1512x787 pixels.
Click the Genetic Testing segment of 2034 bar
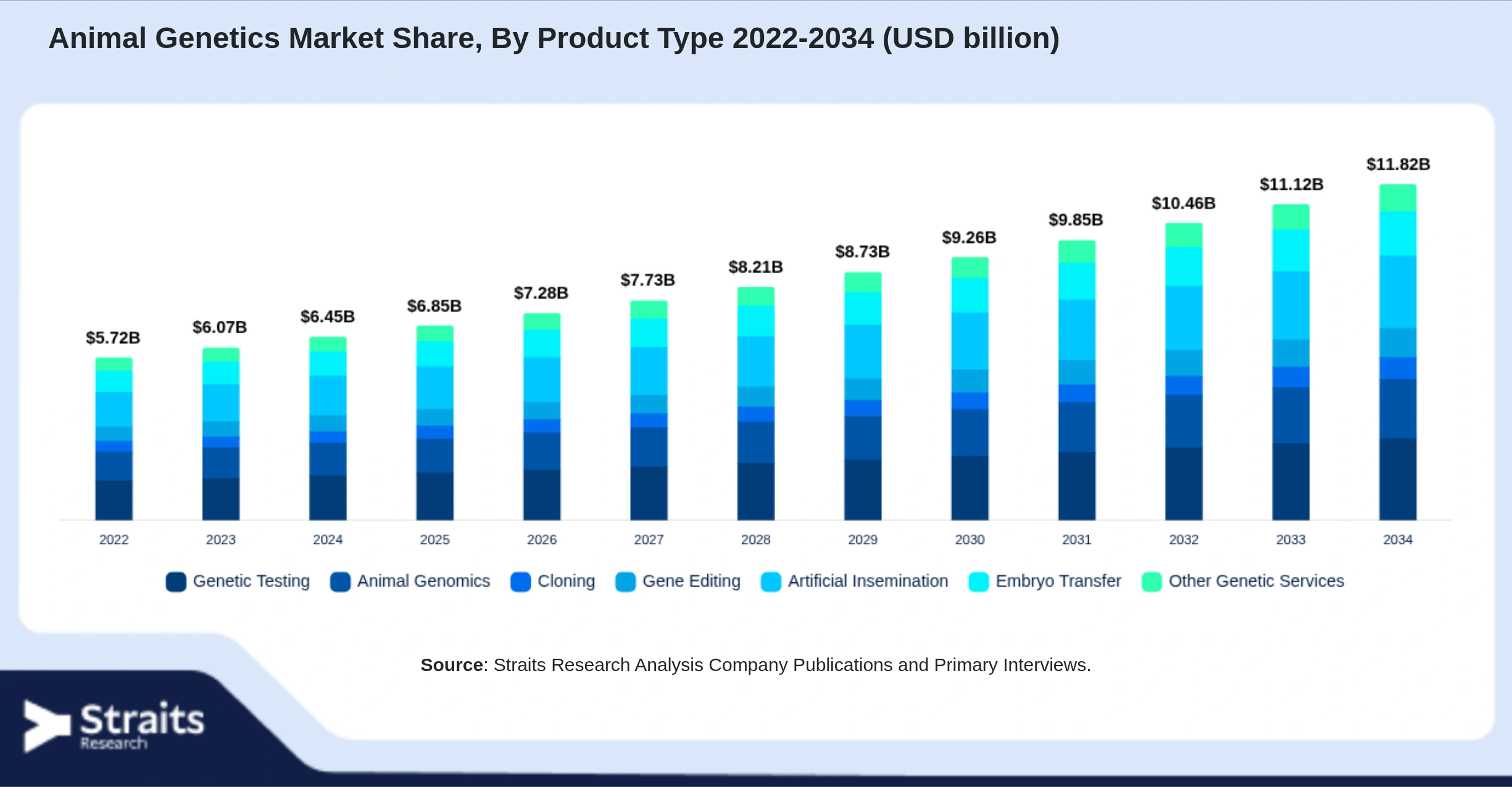point(1398,479)
